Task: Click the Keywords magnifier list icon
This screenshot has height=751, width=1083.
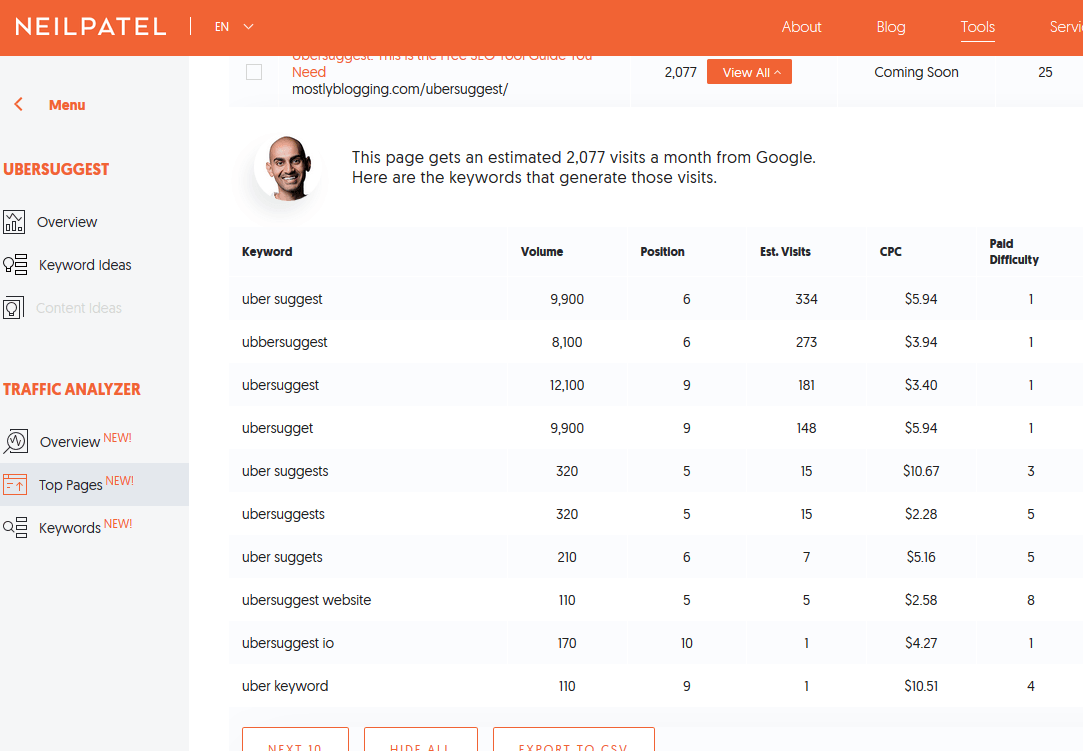Action: click(15, 527)
